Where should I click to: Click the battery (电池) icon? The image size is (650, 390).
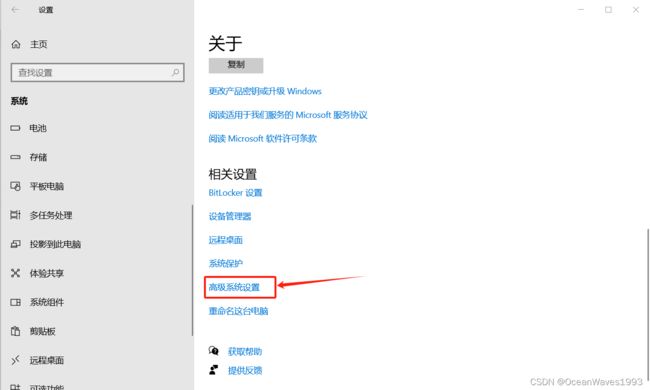coord(15,128)
